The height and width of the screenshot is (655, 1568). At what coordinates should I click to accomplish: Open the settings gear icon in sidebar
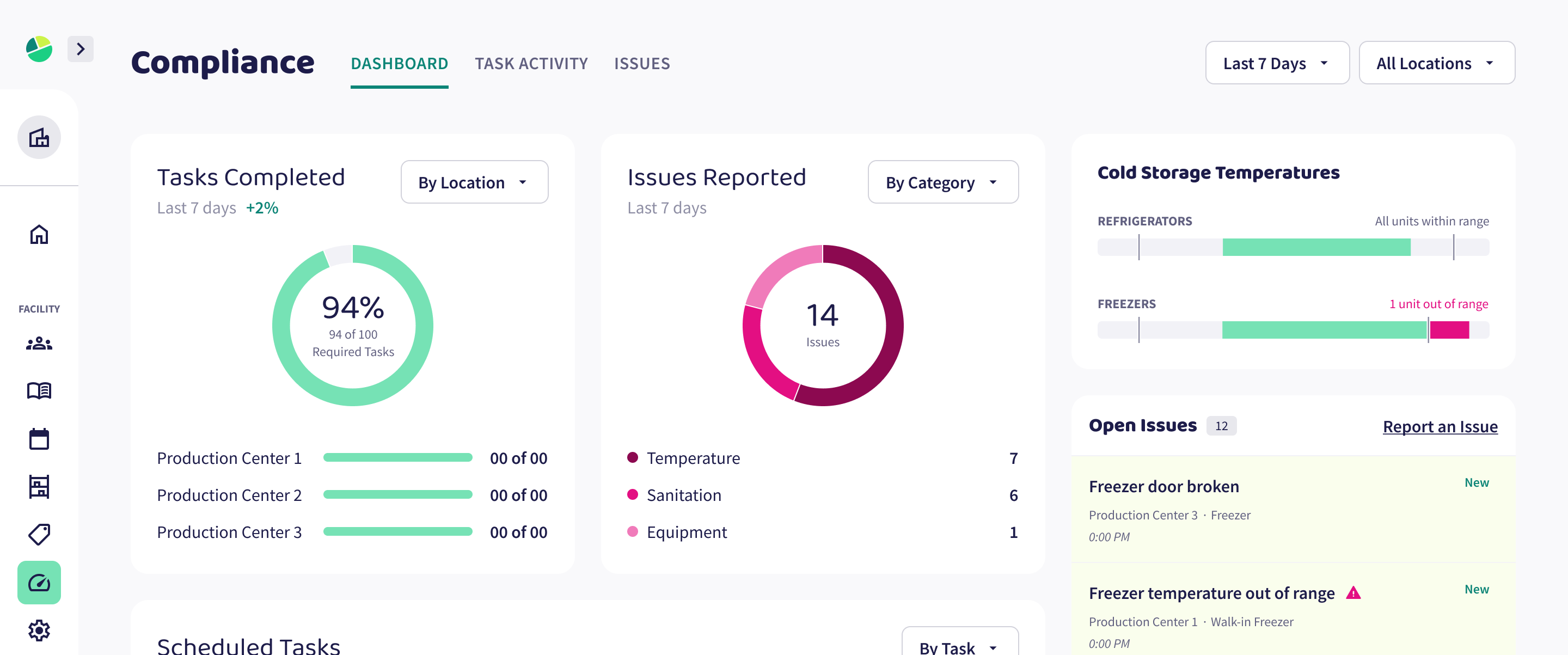39,630
